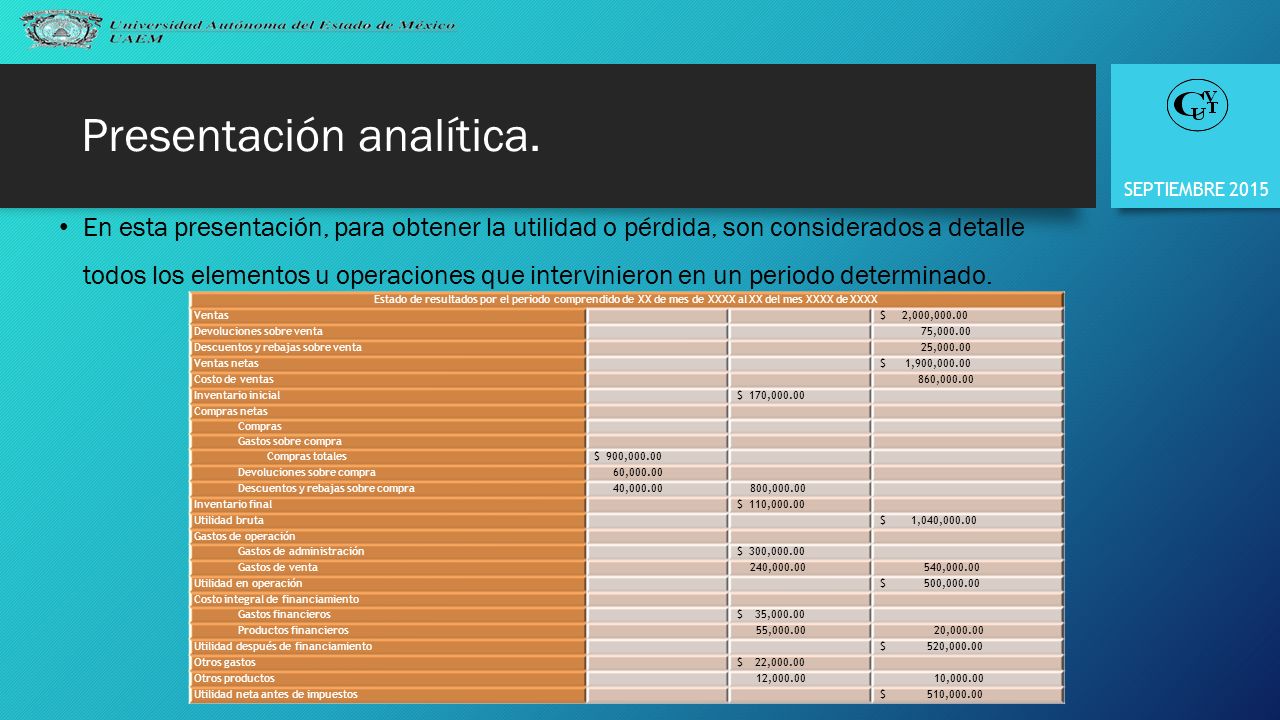Click the 'Compras netas' row label

point(230,411)
